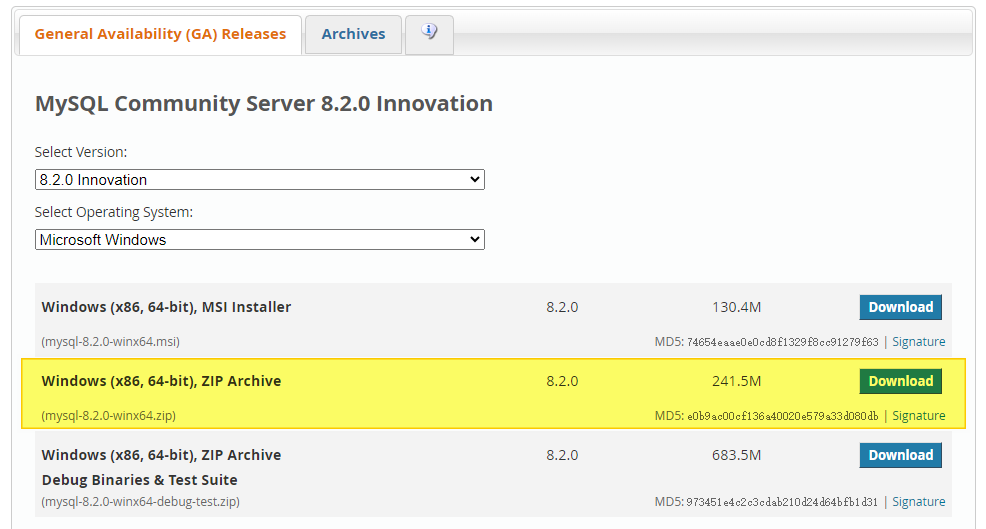Open the Select Version dropdown
The image size is (986, 529).
click(x=260, y=180)
